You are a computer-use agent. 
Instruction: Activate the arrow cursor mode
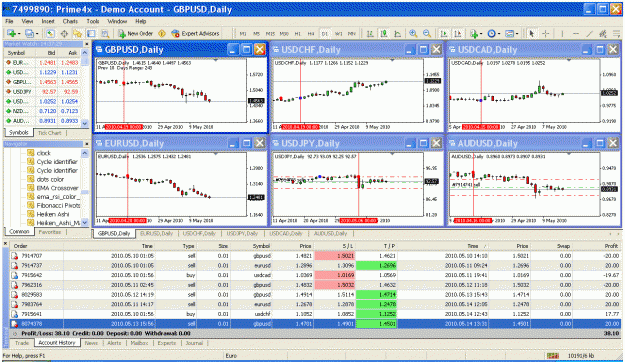(531, 34)
